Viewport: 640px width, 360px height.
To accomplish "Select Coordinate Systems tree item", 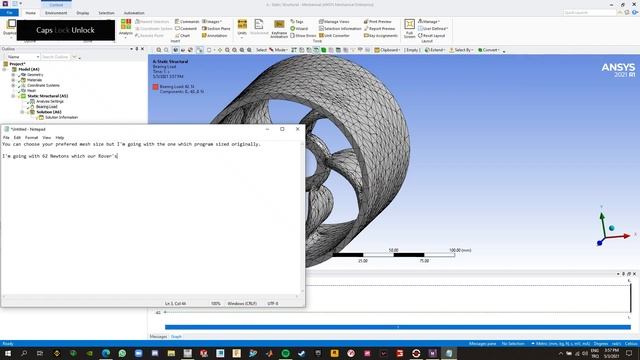I will coord(43,85).
